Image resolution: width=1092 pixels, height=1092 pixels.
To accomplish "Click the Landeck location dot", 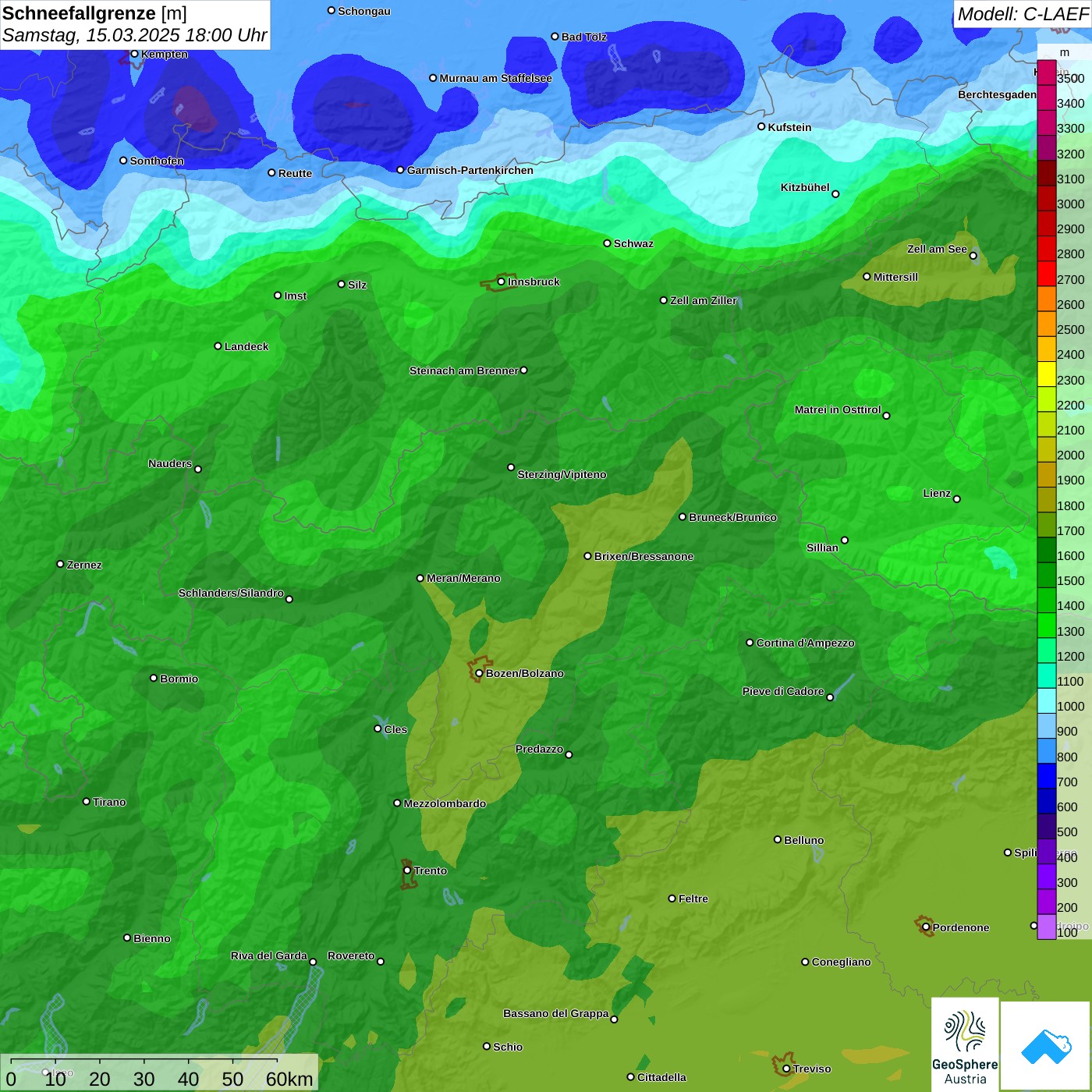I will (x=218, y=346).
